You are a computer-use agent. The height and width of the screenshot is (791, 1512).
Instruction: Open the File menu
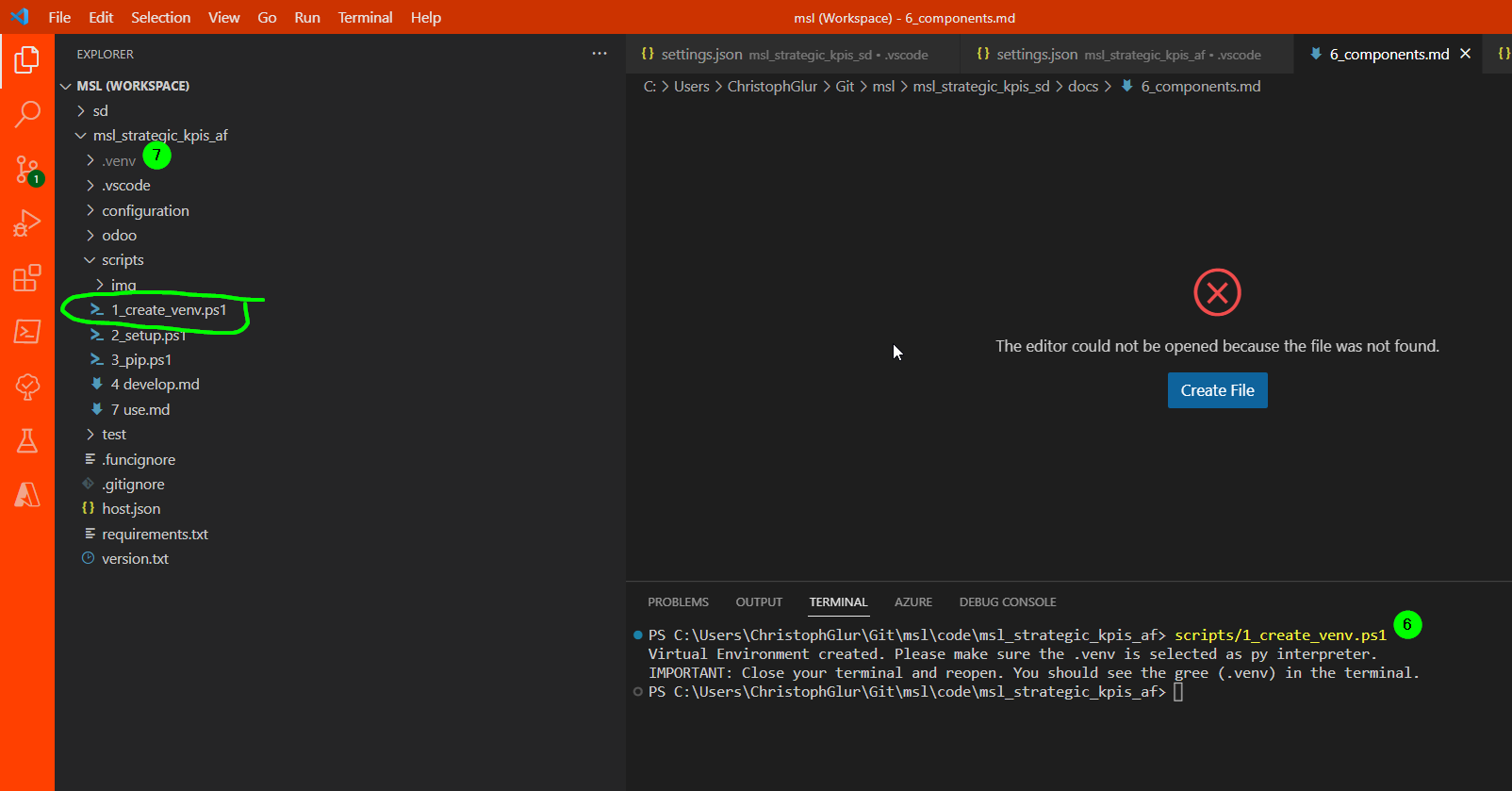pos(59,17)
